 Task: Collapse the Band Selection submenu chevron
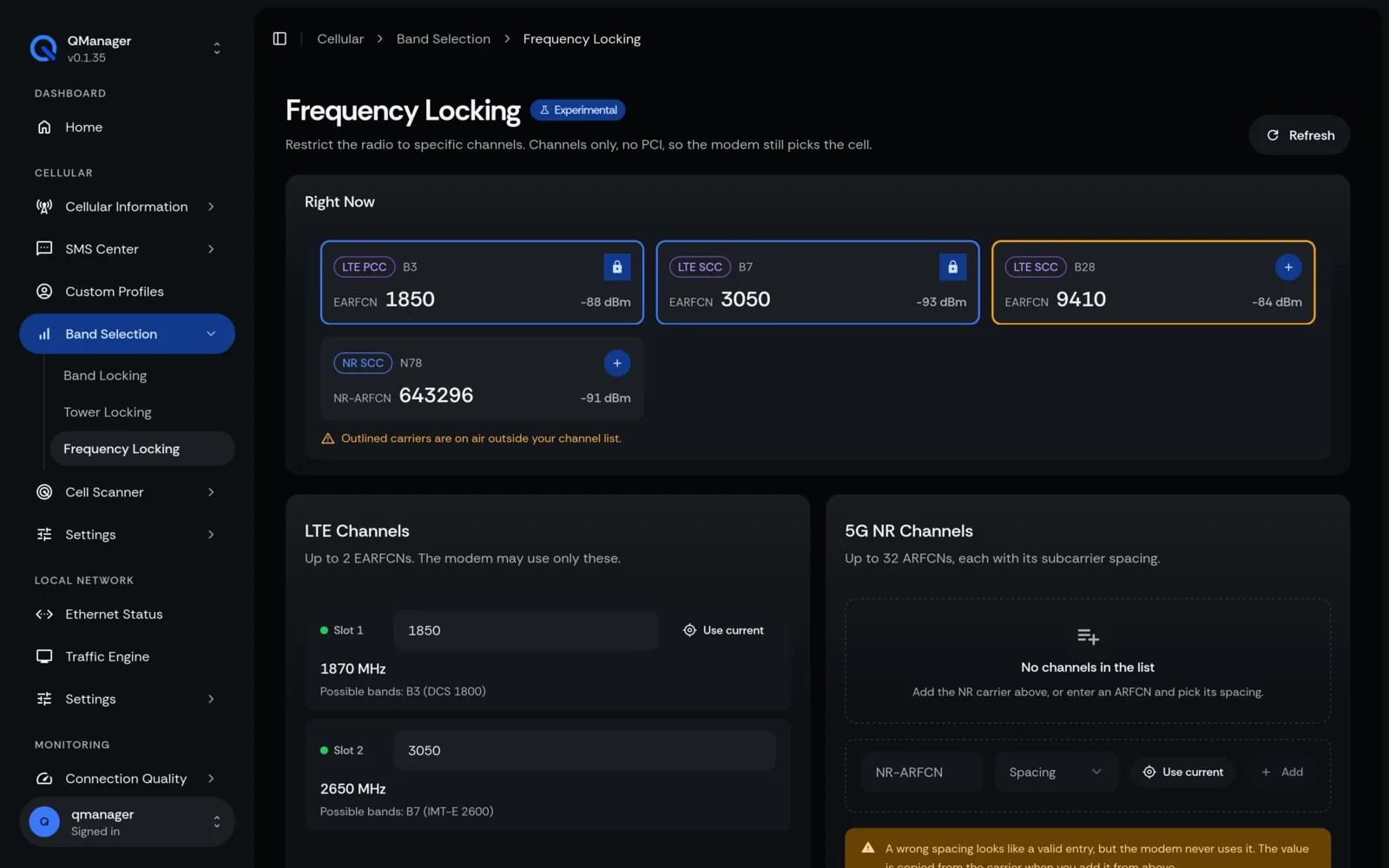tap(211, 334)
